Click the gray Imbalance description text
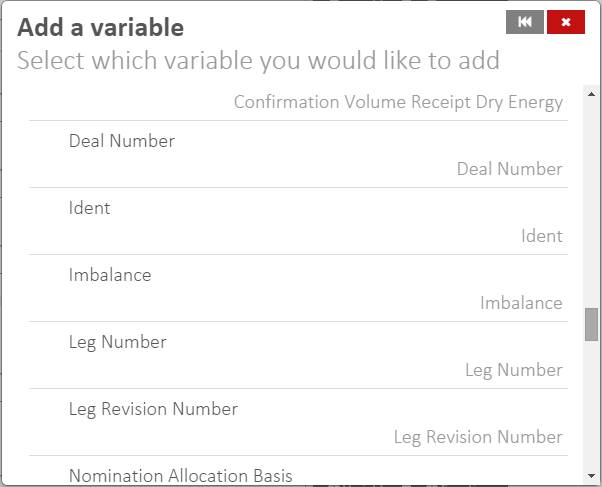The width and height of the screenshot is (602, 487). pos(521,303)
